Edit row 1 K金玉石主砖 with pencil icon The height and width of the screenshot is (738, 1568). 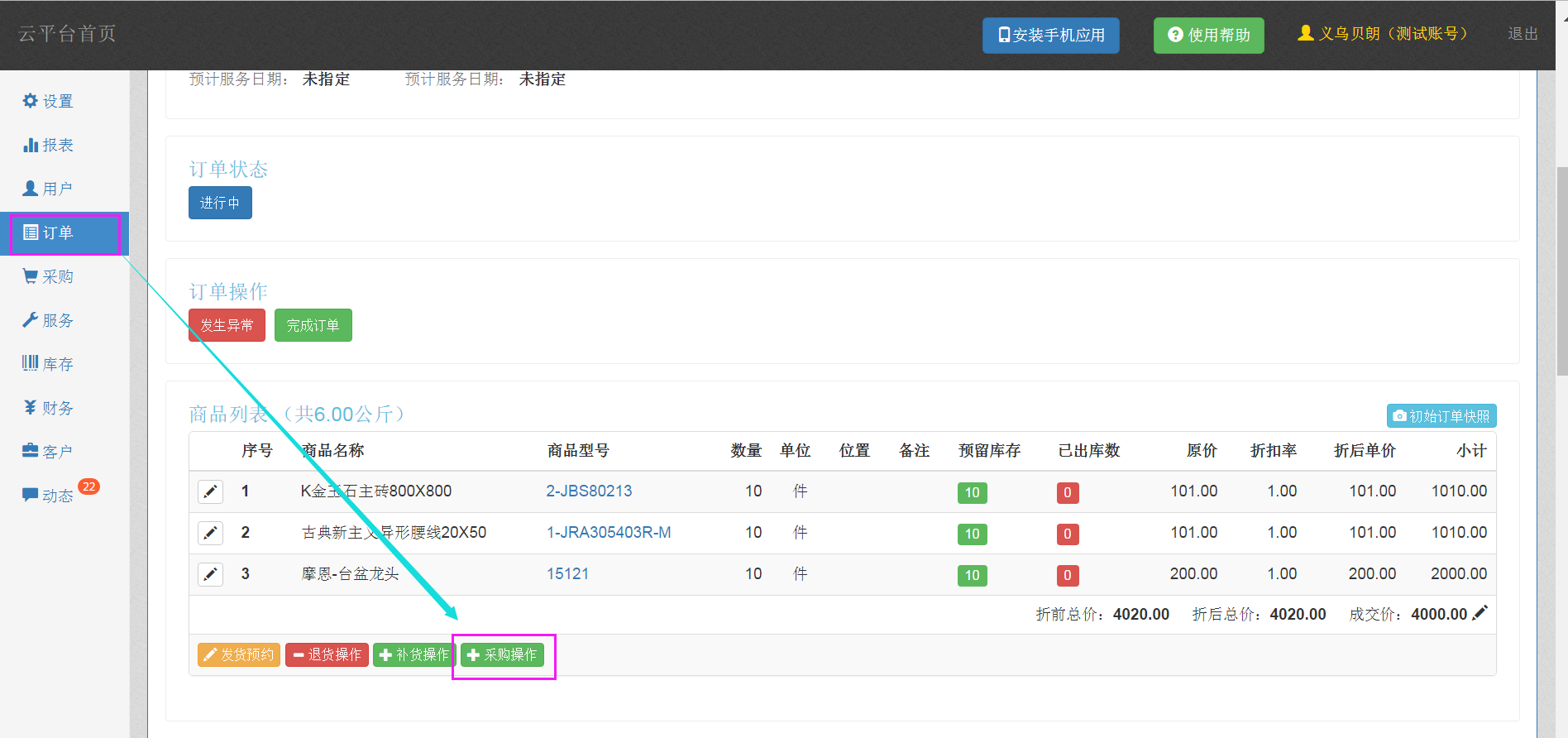point(211,491)
